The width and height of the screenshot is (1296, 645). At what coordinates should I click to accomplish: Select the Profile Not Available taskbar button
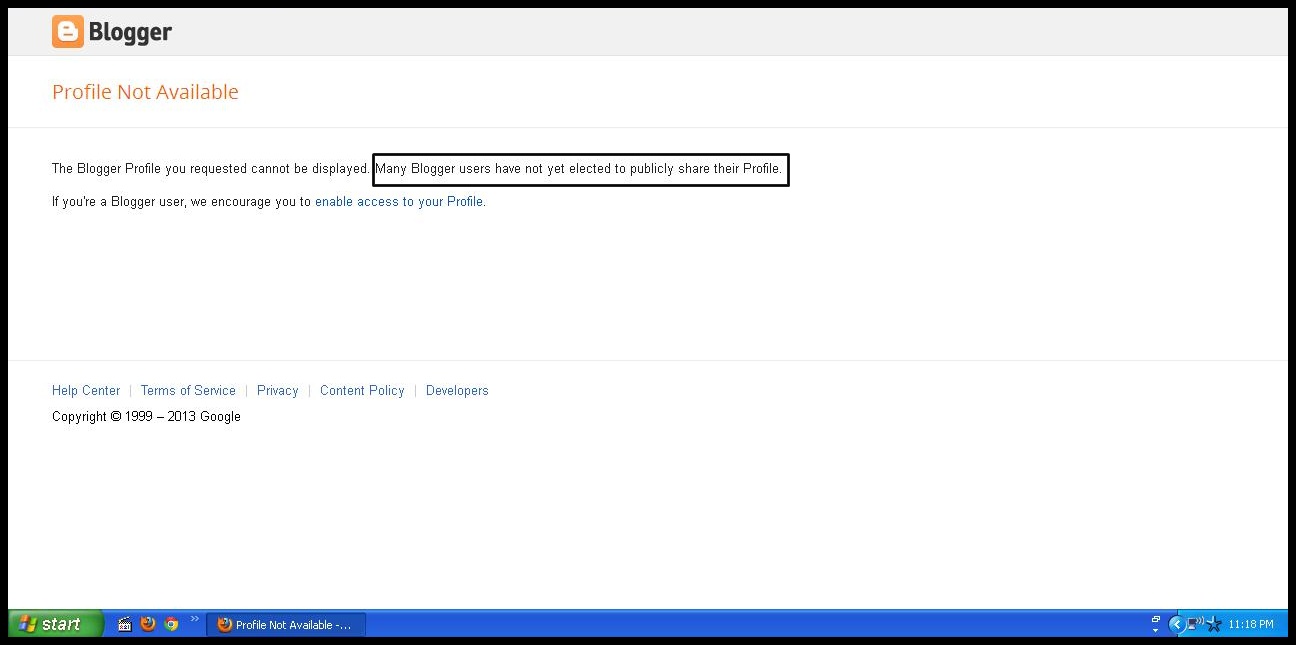click(286, 624)
